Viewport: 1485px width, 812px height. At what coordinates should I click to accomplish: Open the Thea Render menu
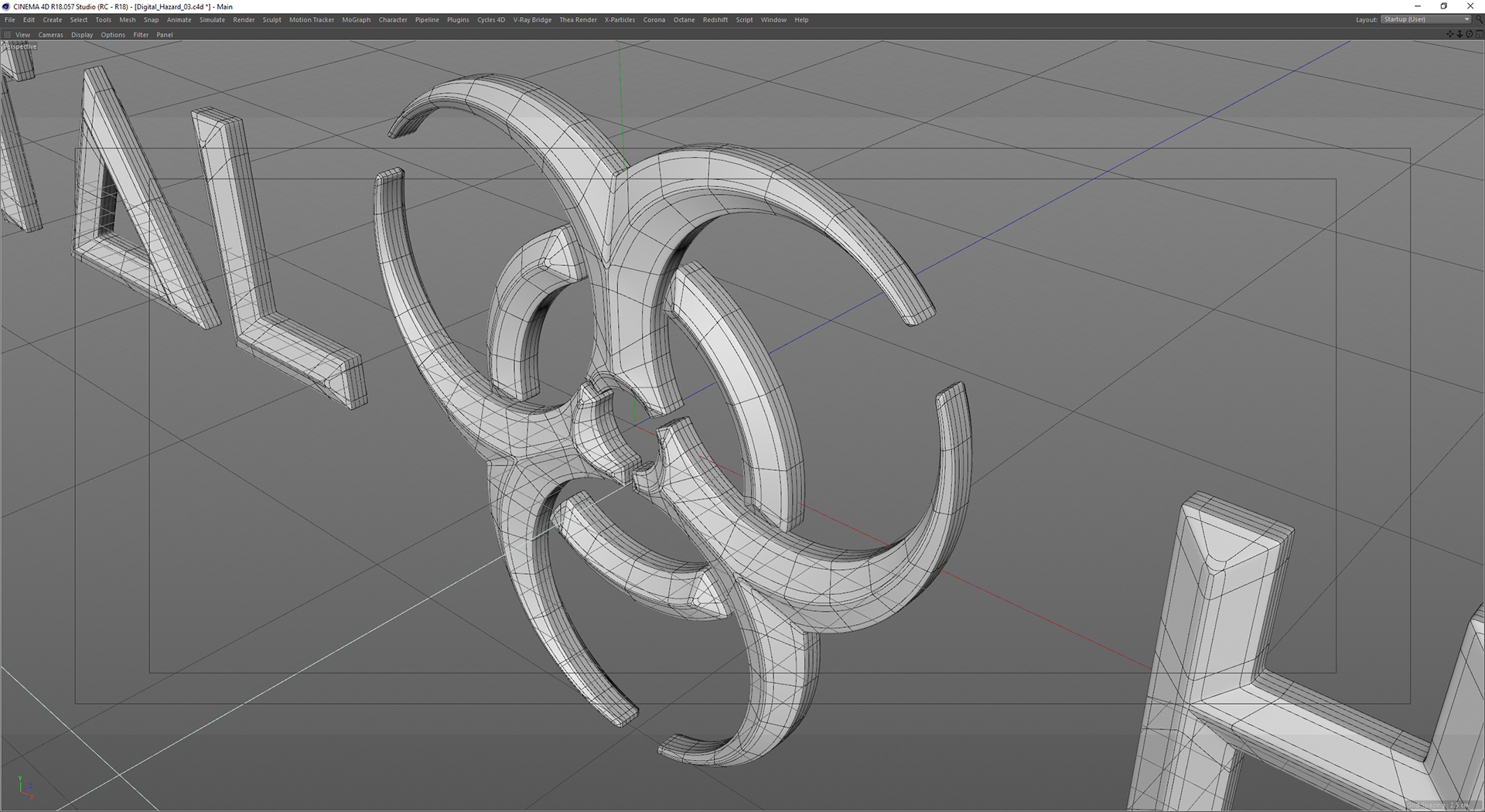coord(578,20)
